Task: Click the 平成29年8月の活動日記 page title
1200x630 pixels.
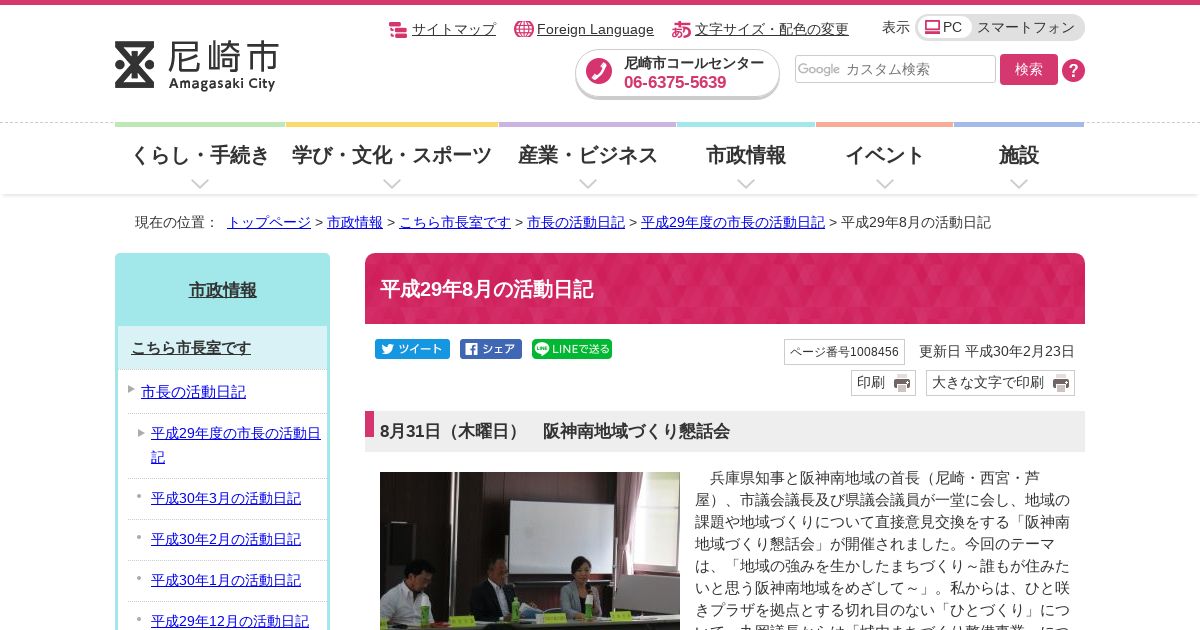Action: point(486,289)
